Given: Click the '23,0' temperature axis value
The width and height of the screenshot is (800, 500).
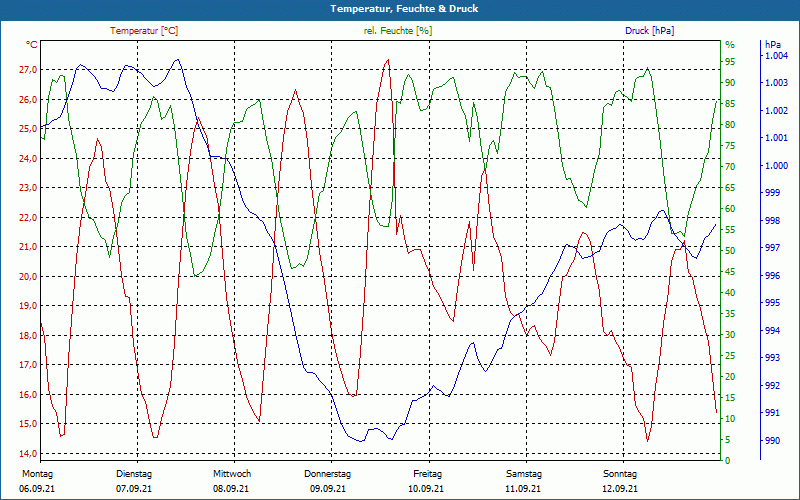Looking at the screenshot, I should (x=28, y=188).
